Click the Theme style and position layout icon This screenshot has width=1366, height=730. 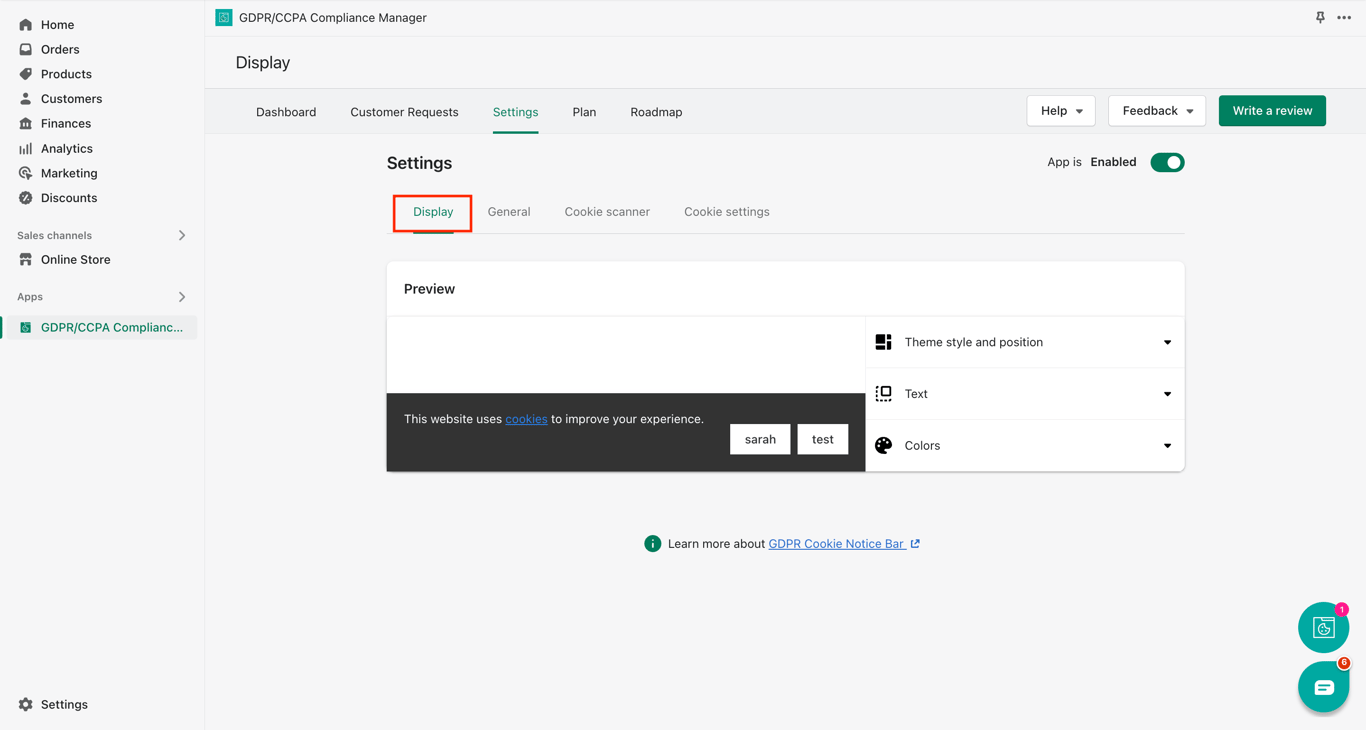click(884, 342)
